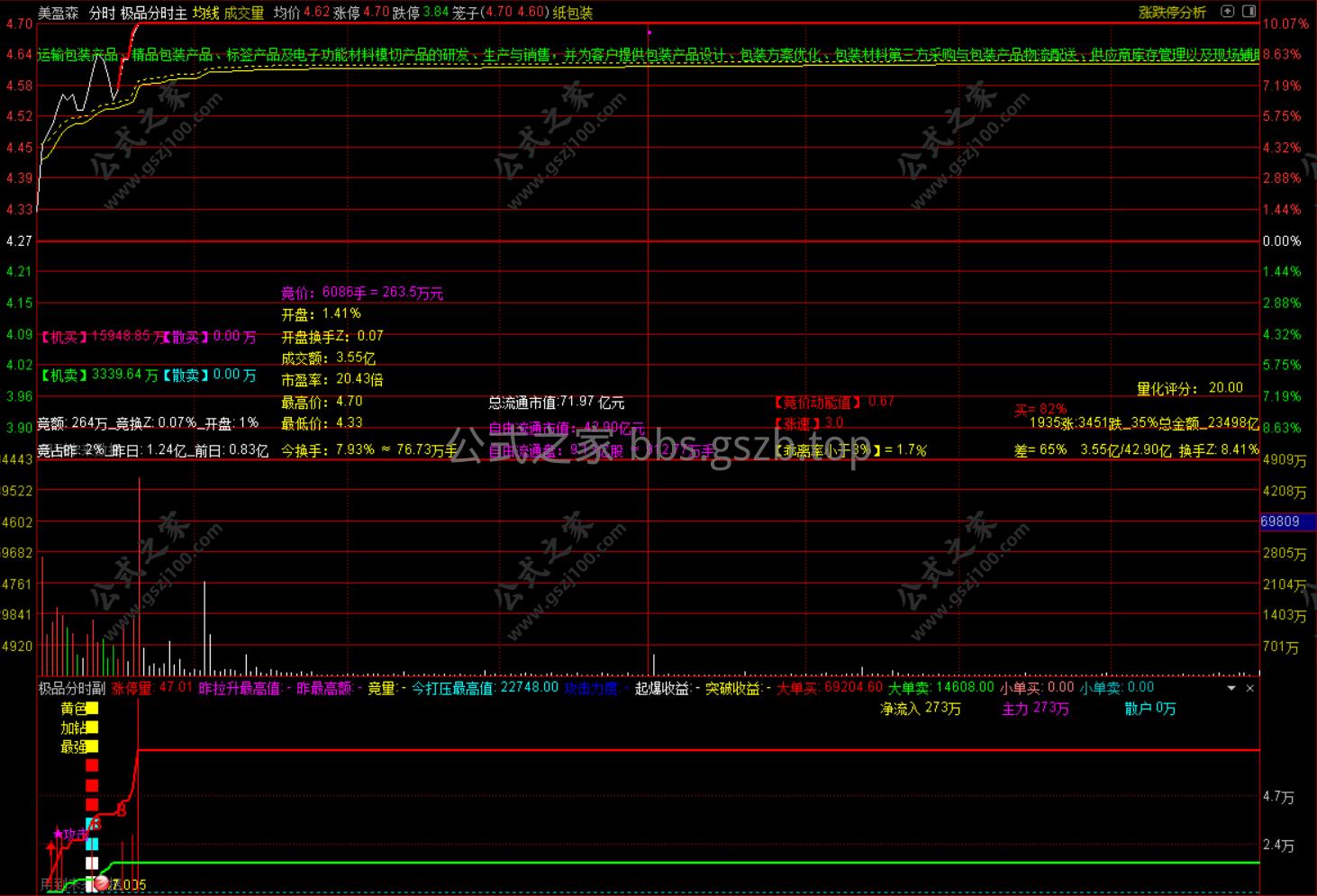
Task: Click the yellow square next to 黄色
Action: click(x=92, y=709)
